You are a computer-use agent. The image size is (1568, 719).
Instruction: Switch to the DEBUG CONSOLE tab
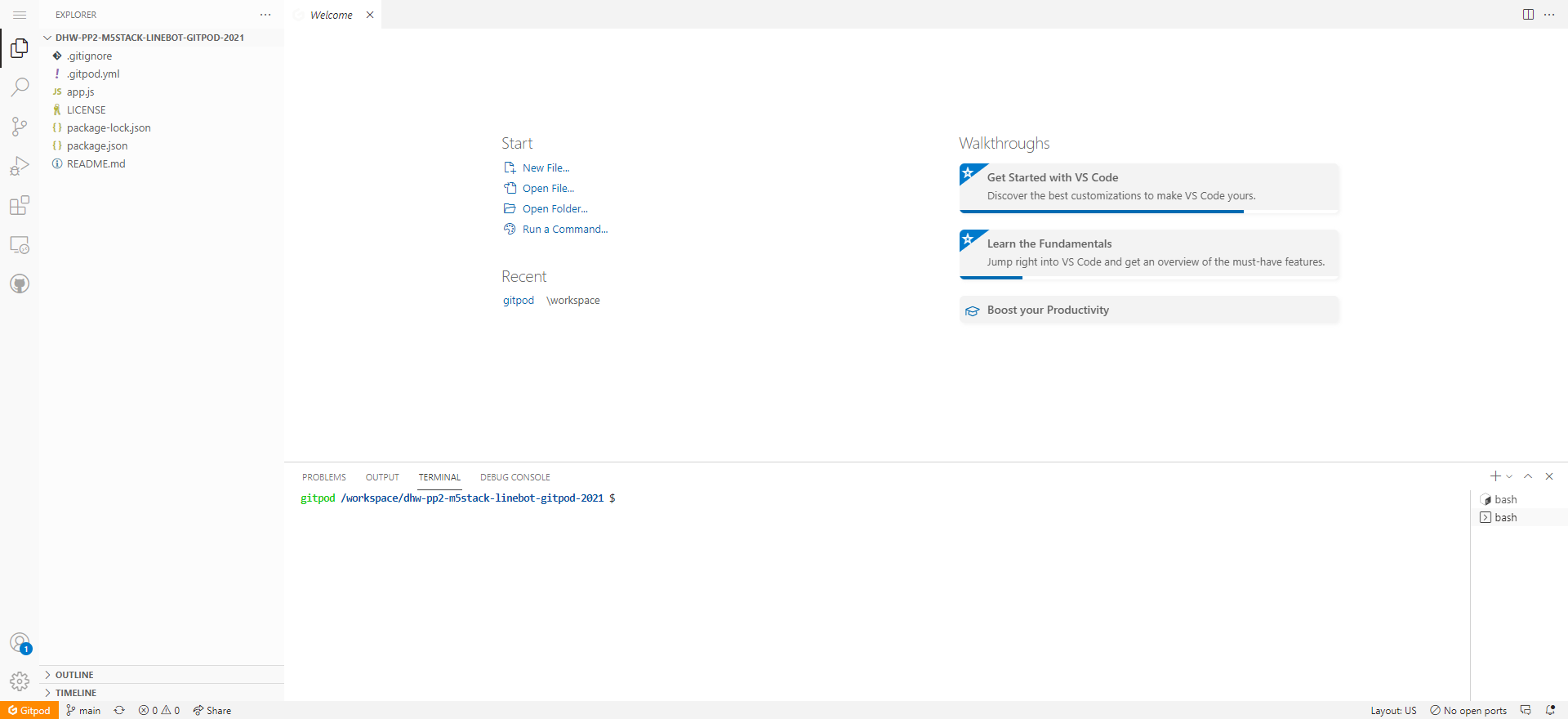pyautogui.click(x=515, y=477)
